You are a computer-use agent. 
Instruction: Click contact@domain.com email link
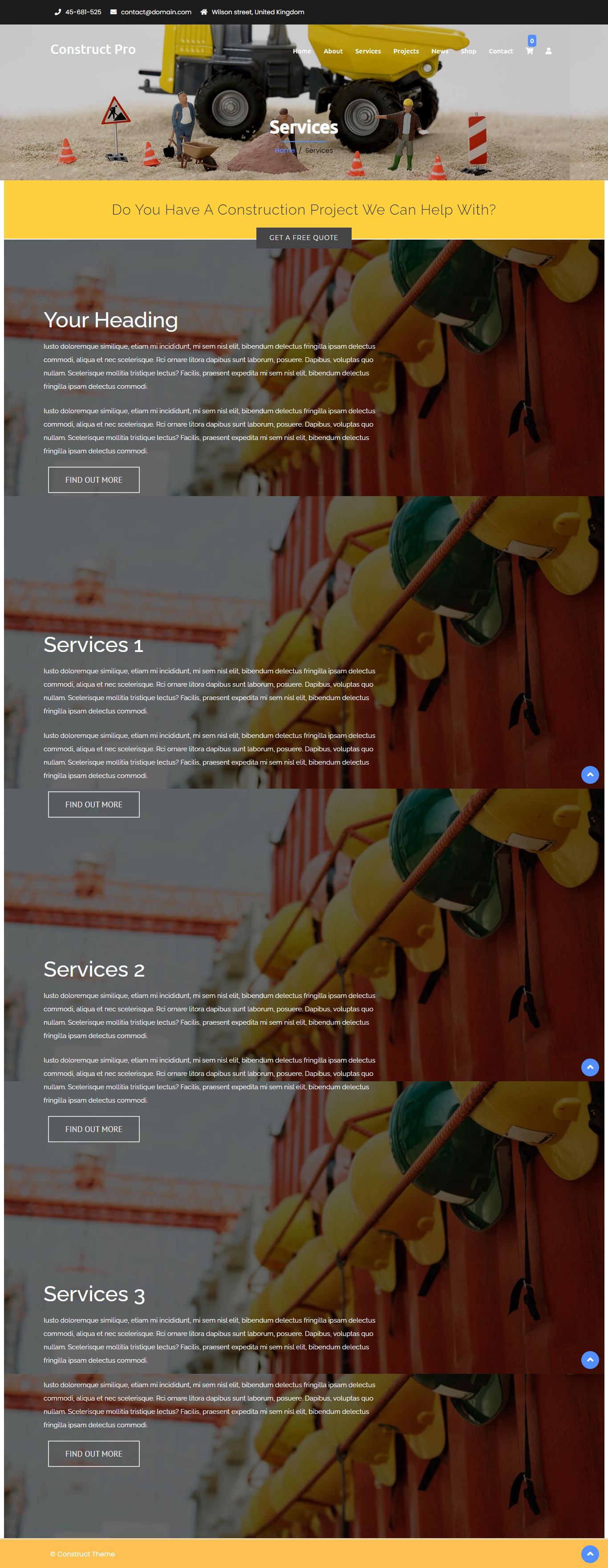pyautogui.click(x=156, y=12)
